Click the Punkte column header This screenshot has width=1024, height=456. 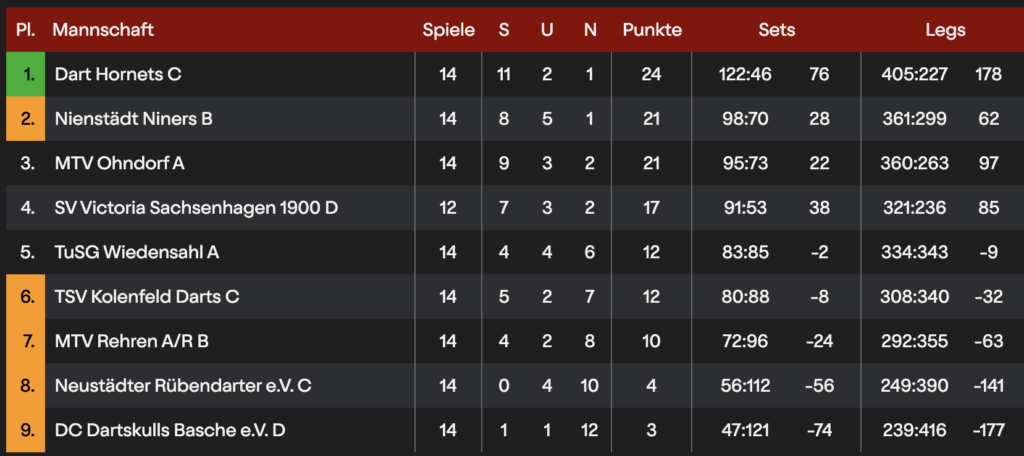coord(652,30)
